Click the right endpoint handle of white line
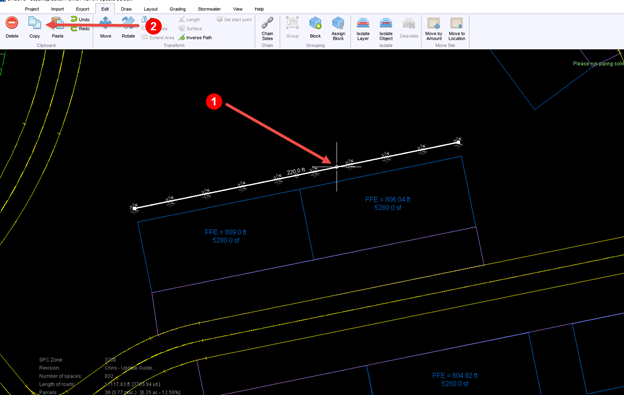 click(458, 142)
